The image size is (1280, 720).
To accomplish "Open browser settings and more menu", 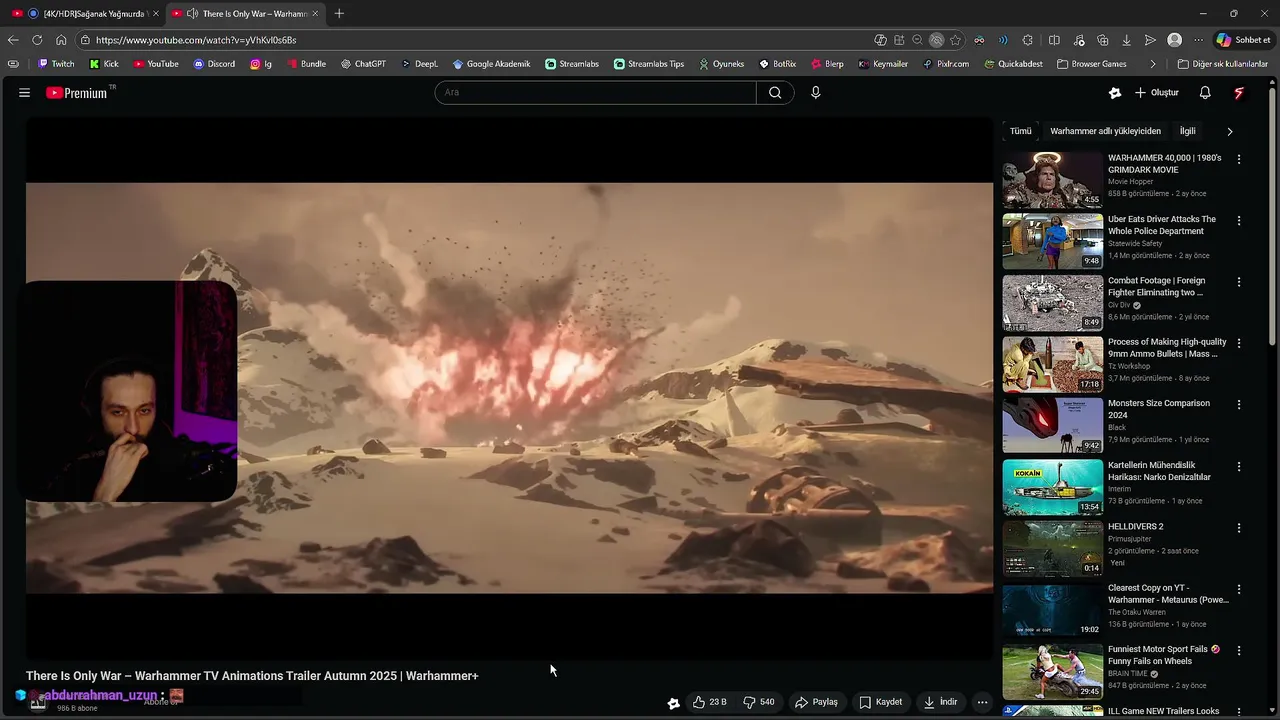I will pos(1199,40).
